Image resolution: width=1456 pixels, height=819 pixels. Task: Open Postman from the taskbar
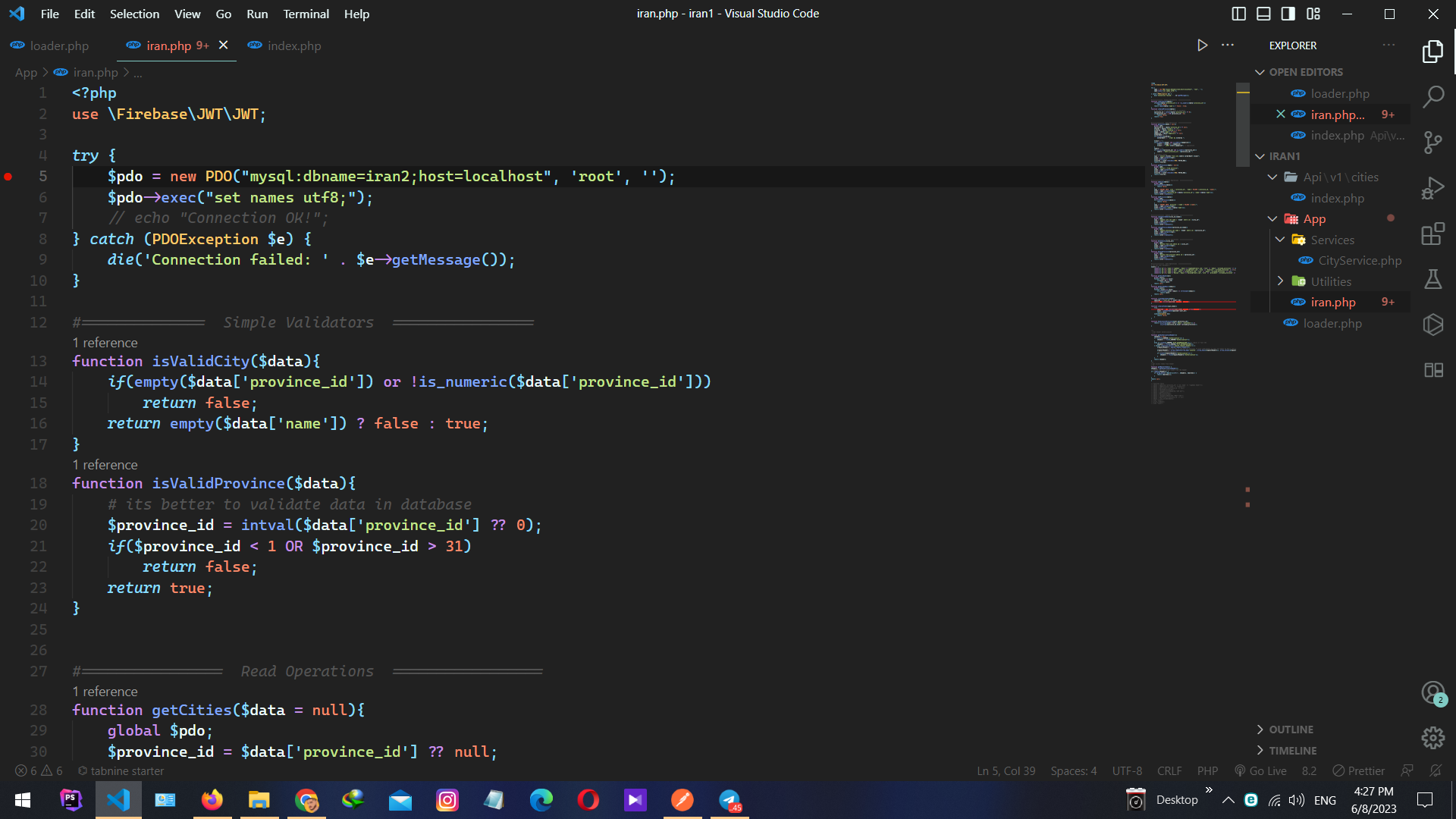coord(682,800)
